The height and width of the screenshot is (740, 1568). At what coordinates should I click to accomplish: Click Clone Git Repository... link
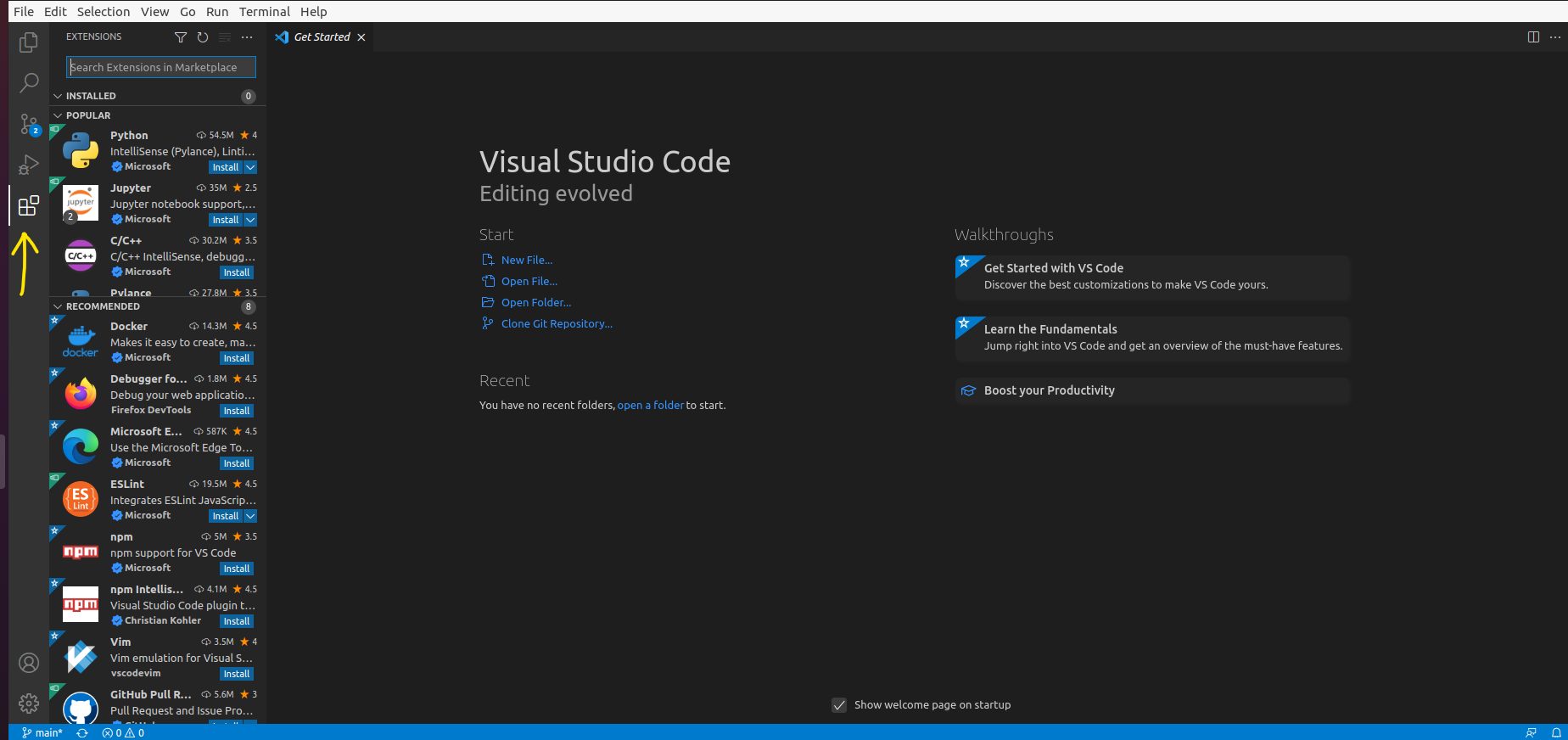coord(557,324)
